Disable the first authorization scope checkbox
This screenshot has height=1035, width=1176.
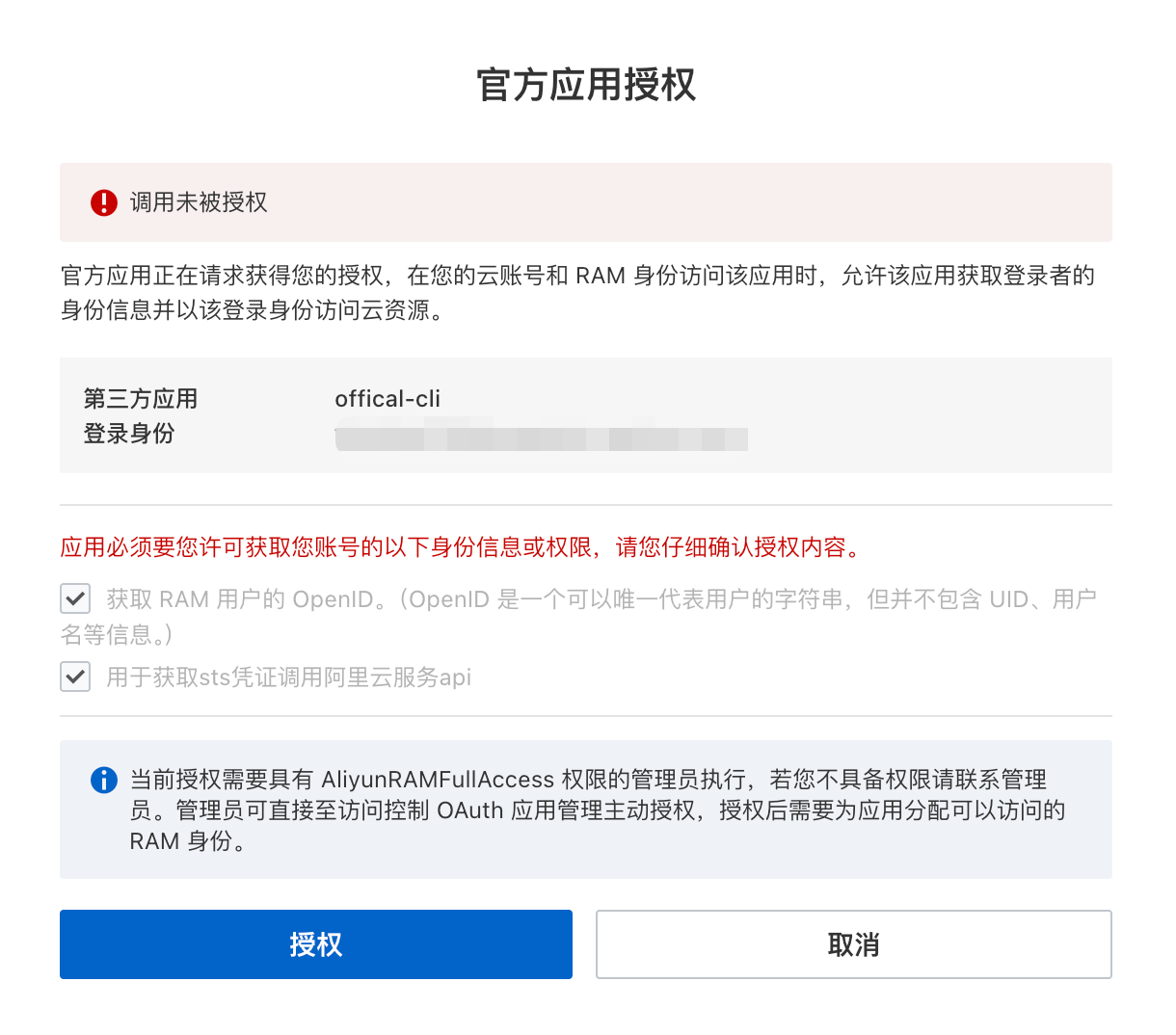pyautogui.click(x=75, y=598)
